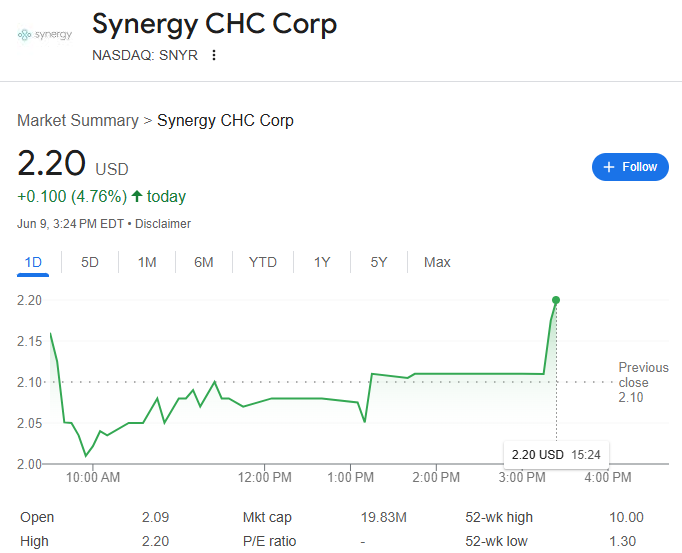Click the High value 2.20
The height and width of the screenshot is (553, 682).
click(155, 541)
